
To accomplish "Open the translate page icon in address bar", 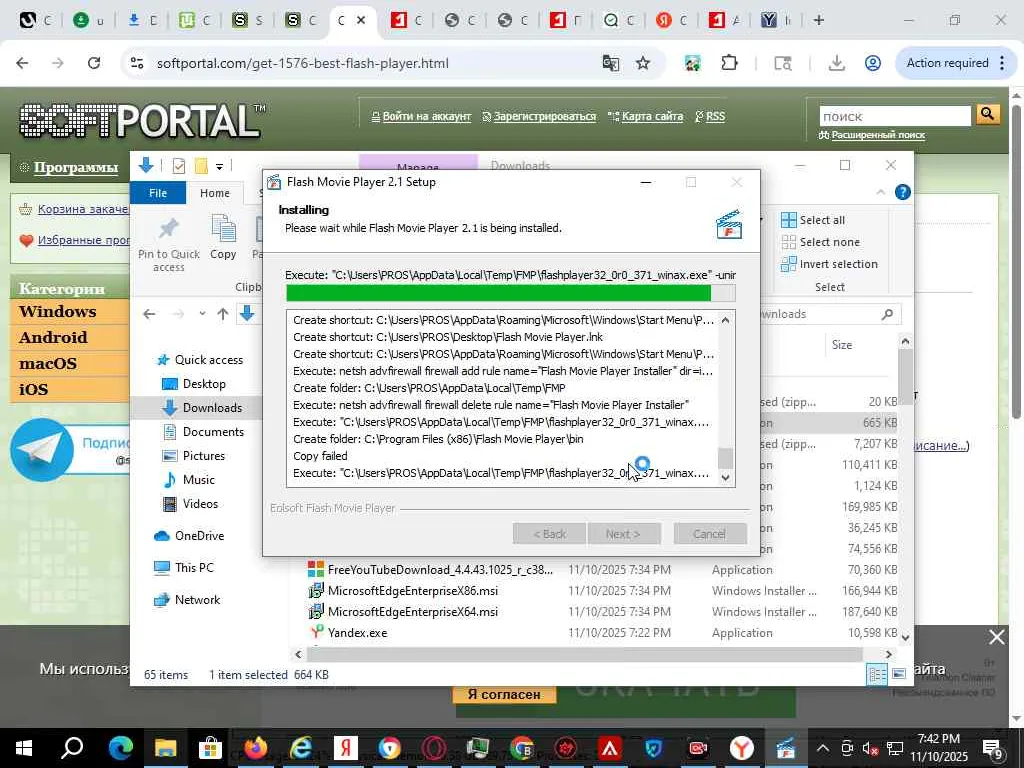I will (611, 63).
